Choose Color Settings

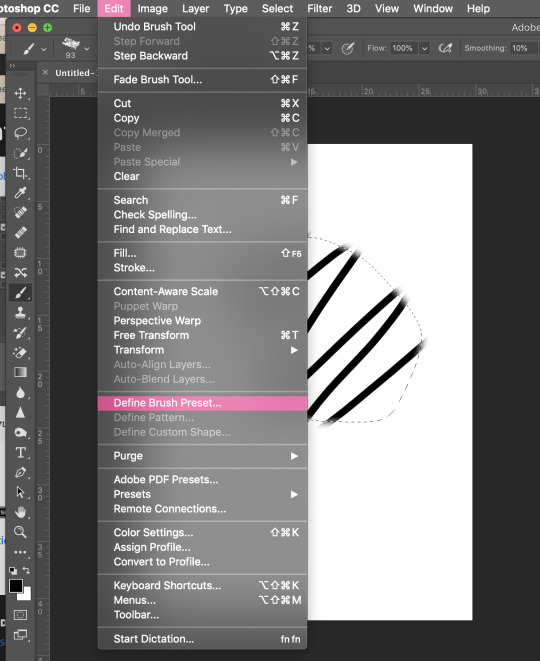tap(202, 532)
